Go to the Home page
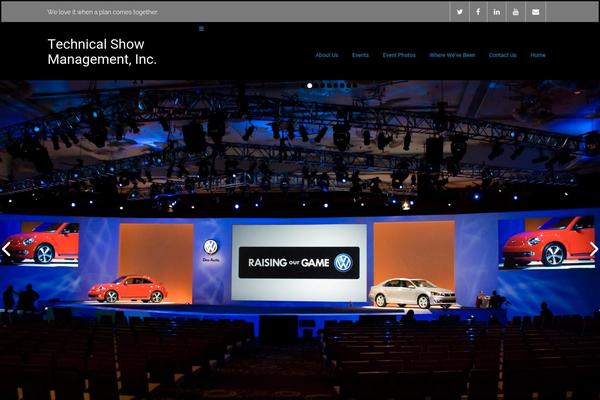This screenshot has width=600, height=400. (538, 55)
